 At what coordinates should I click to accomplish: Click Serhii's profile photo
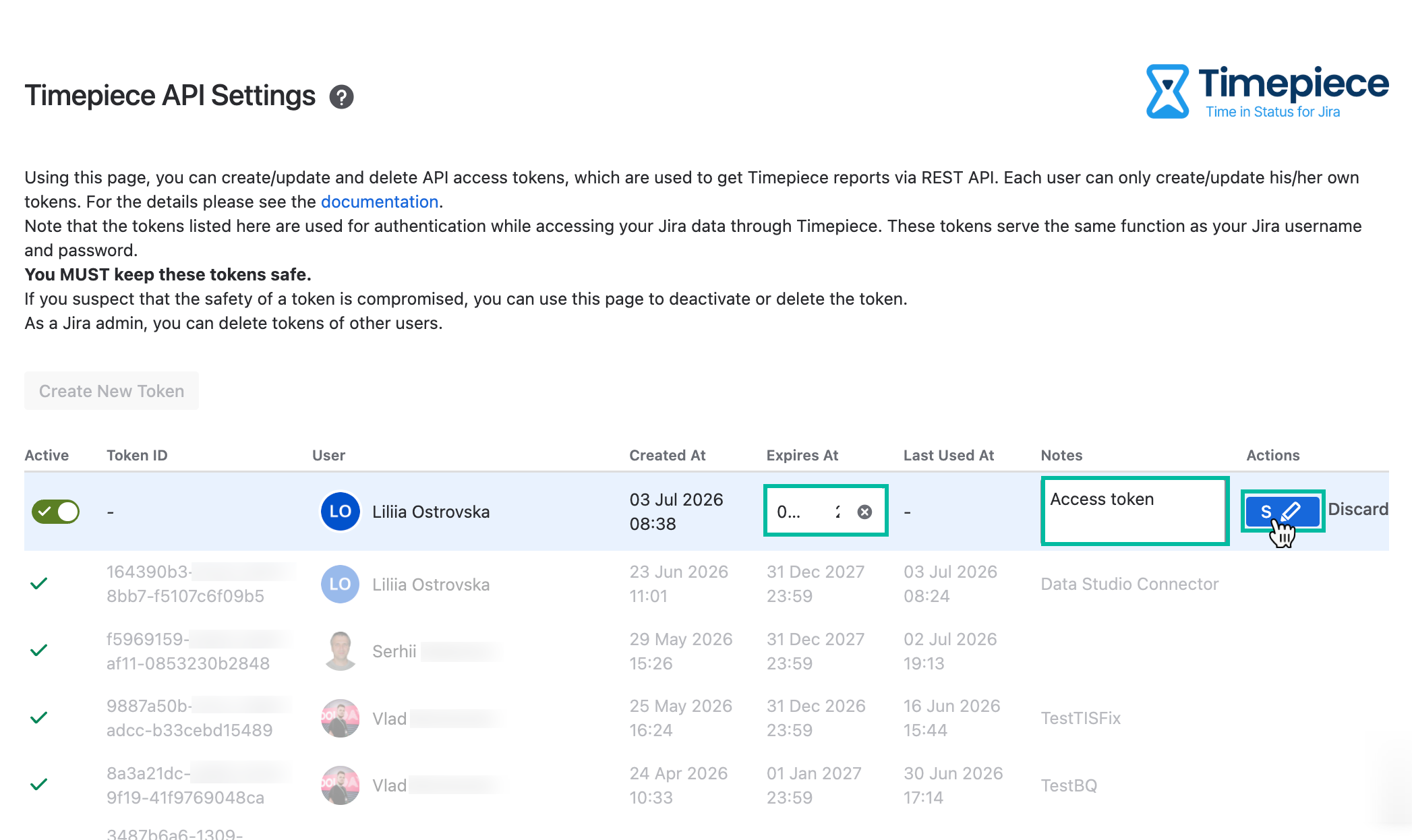(x=340, y=651)
